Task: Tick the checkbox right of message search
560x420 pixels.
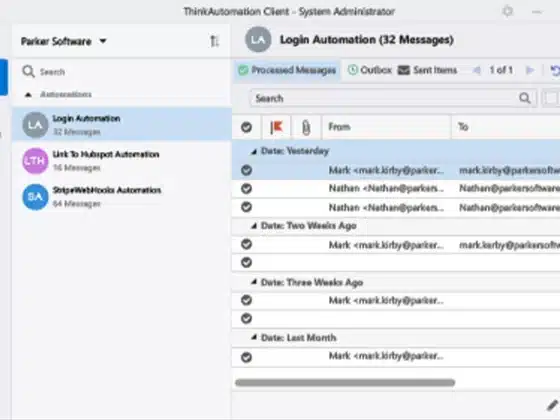Action: click(x=551, y=98)
